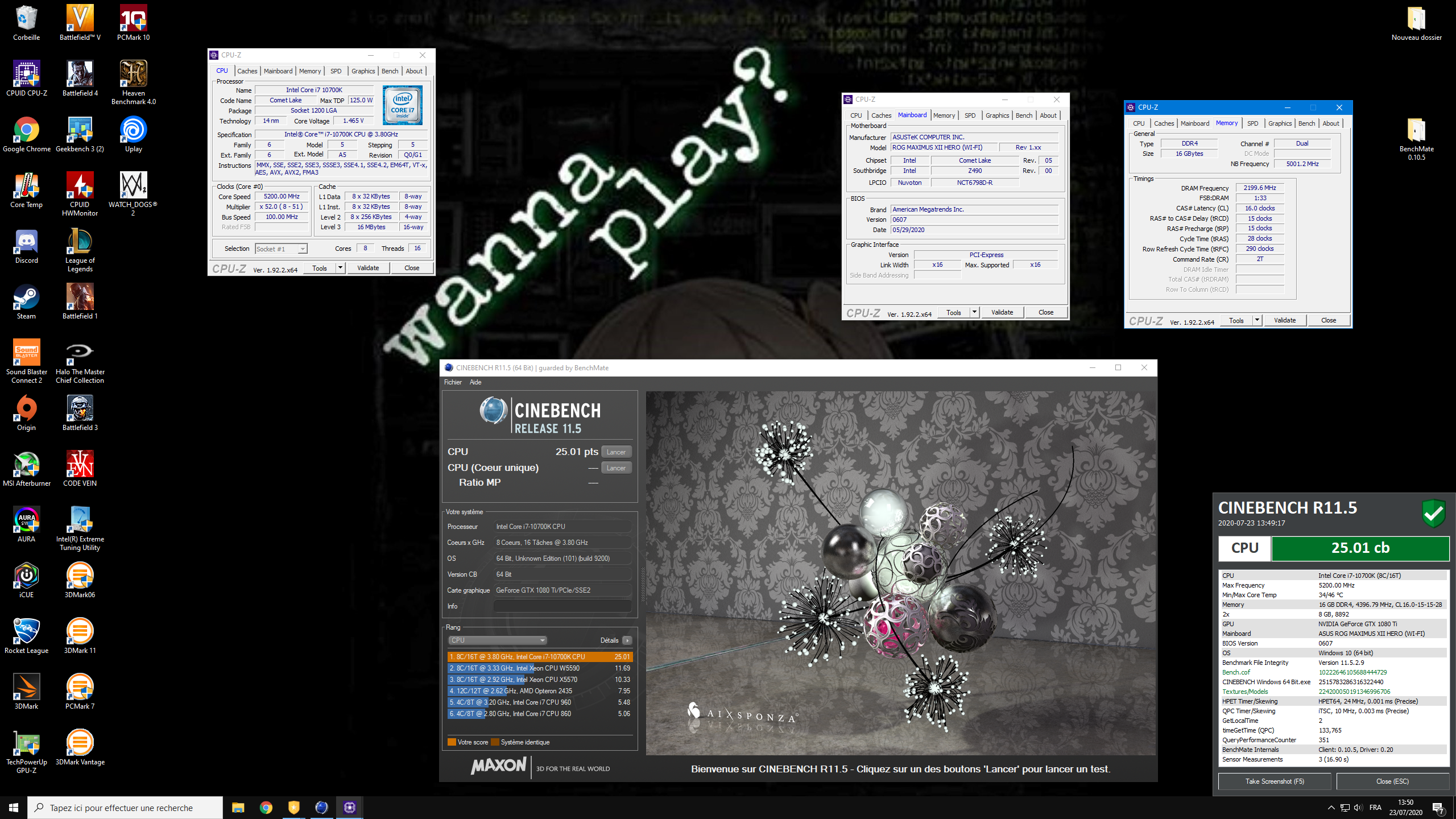Screen dimensions: 1456x819
Task: Launch Heaven Benchmark 4.0 shortcut
Action: [x=133, y=83]
